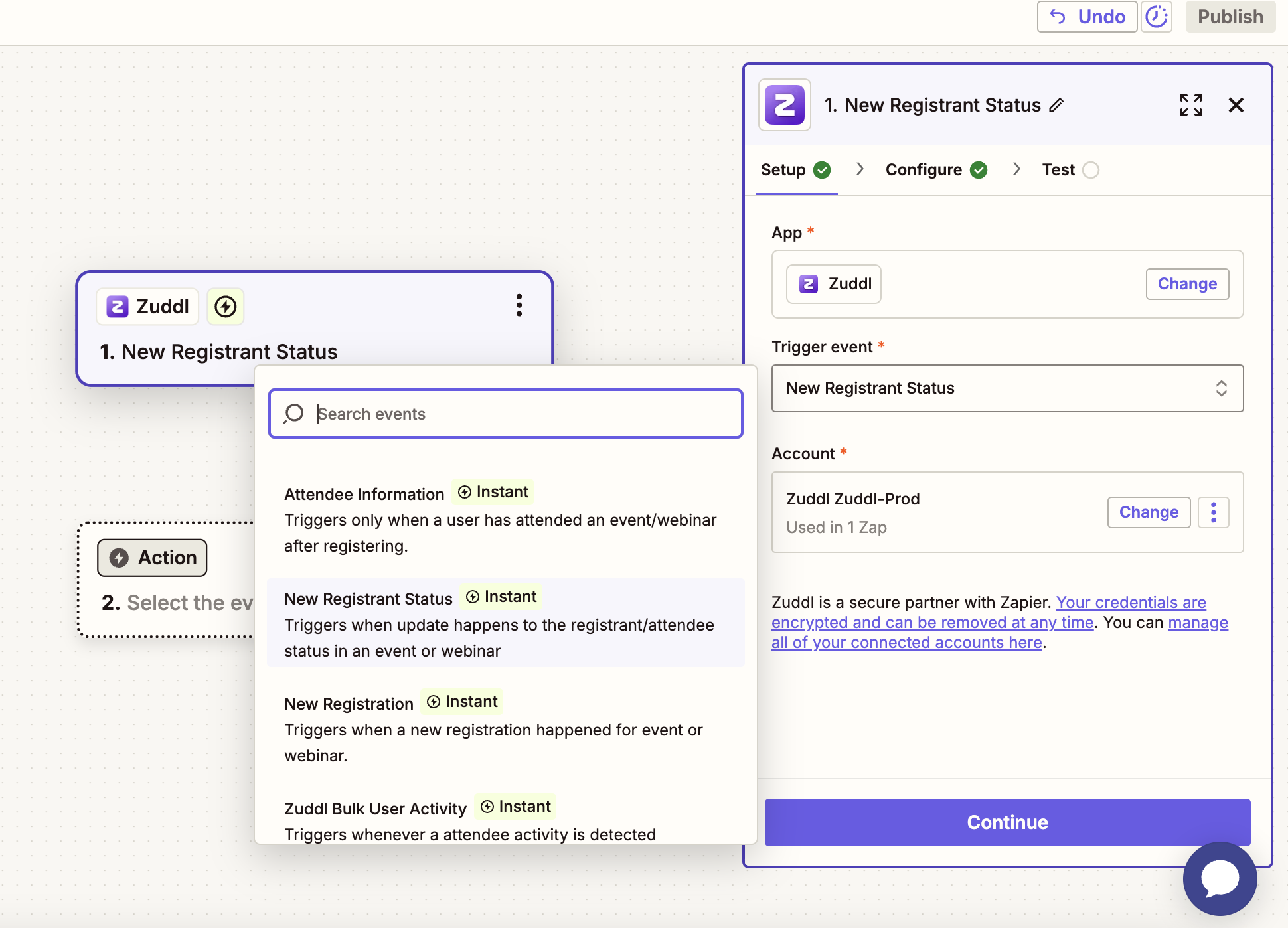Open the Trigger event dropdown

click(1006, 388)
